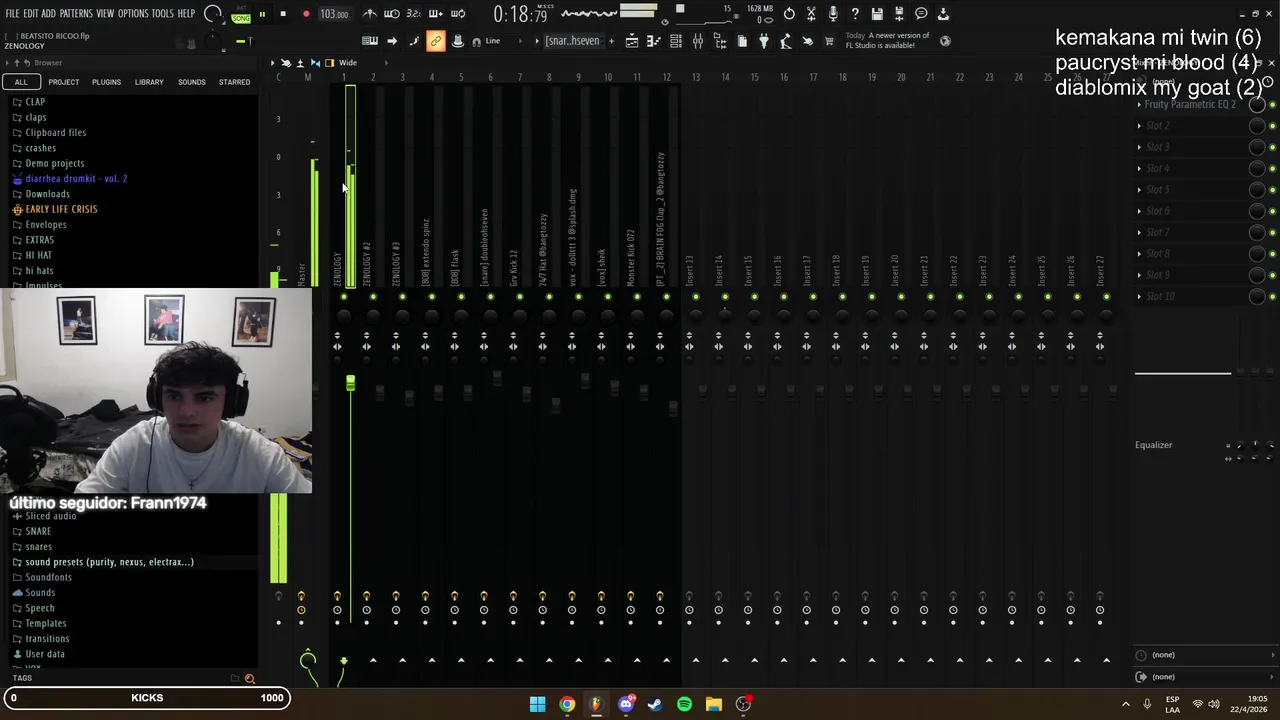Expand the Demo projects folder

pyautogui.click(x=54, y=163)
